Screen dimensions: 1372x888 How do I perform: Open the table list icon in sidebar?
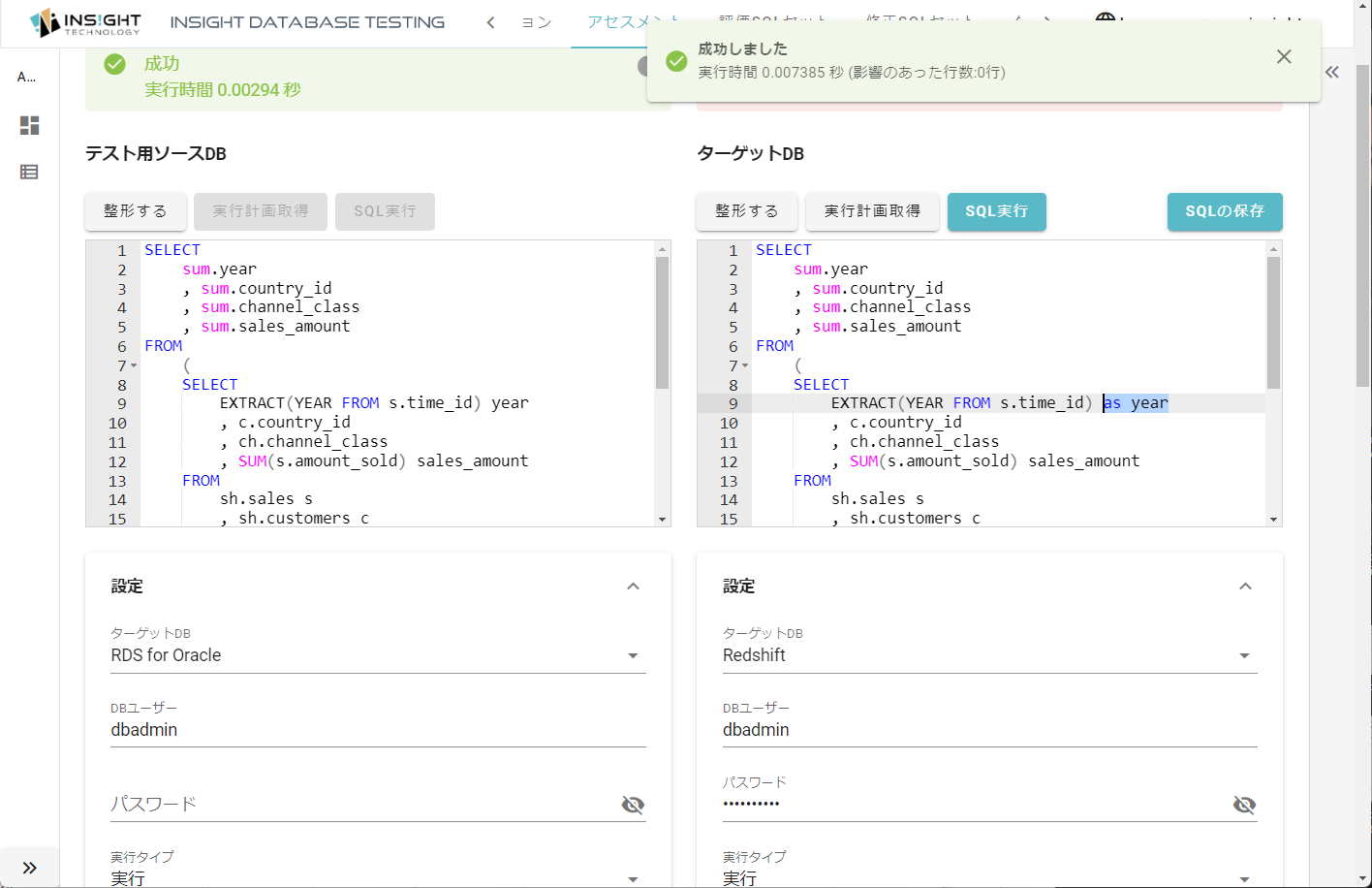[x=30, y=172]
